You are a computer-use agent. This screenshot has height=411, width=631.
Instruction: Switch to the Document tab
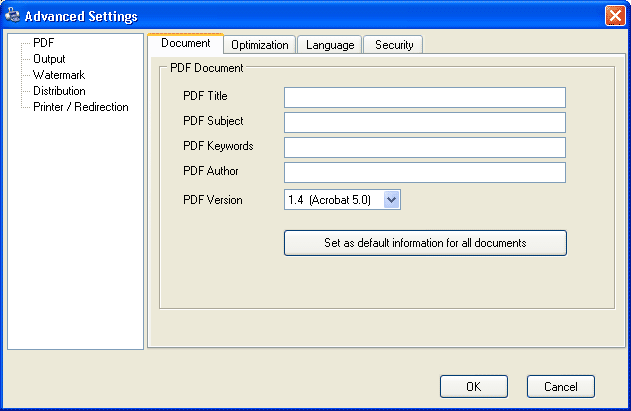pos(186,43)
